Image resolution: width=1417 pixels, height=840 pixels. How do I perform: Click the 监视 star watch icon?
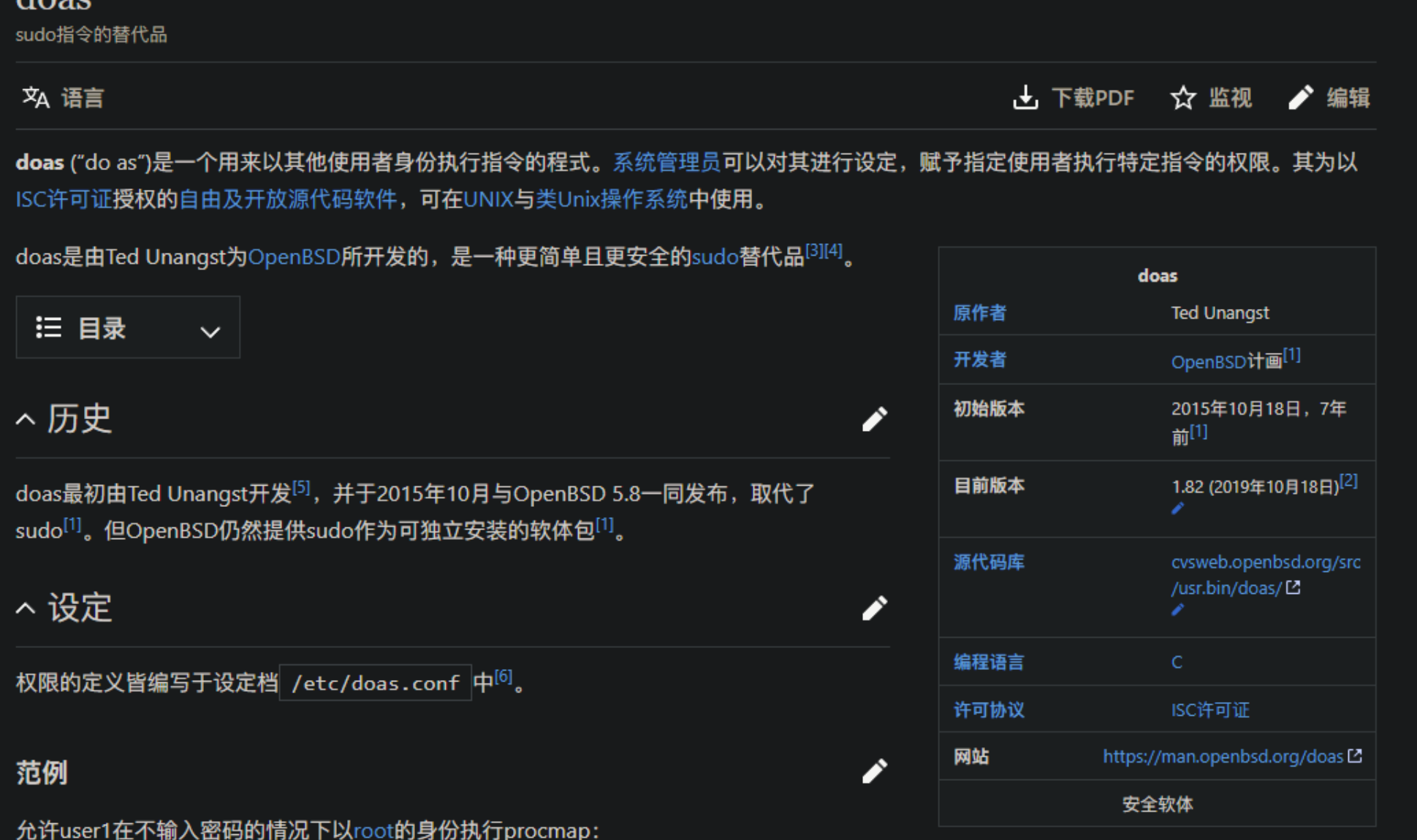click(1182, 98)
